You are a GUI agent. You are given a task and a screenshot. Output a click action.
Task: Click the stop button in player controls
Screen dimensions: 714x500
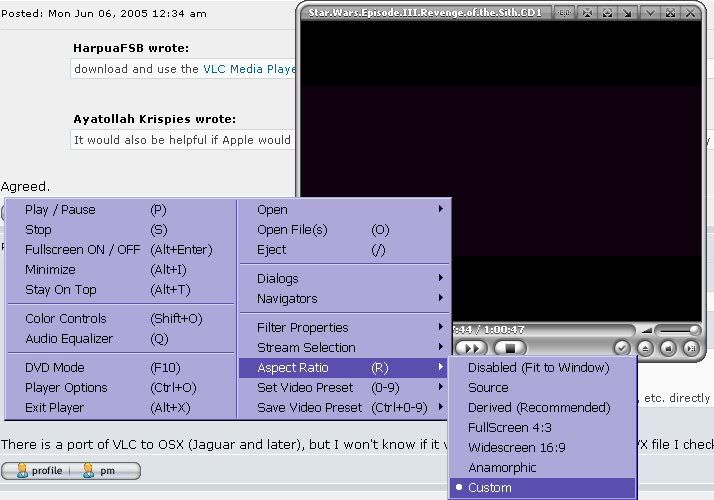click(510, 348)
